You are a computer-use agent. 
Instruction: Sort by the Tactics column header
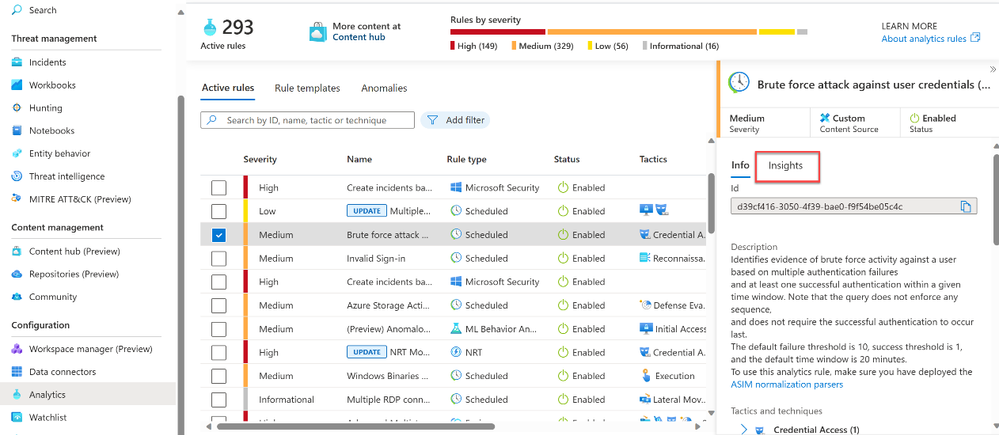coord(653,159)
